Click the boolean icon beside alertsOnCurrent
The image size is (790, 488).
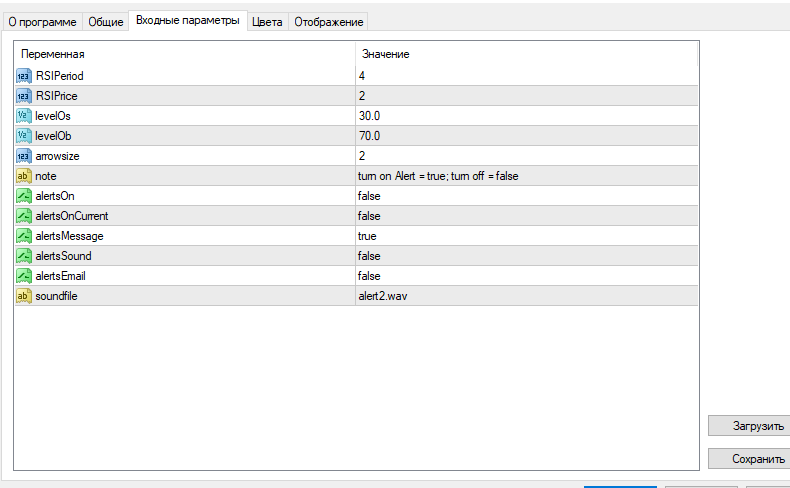(x=24, y=216)
